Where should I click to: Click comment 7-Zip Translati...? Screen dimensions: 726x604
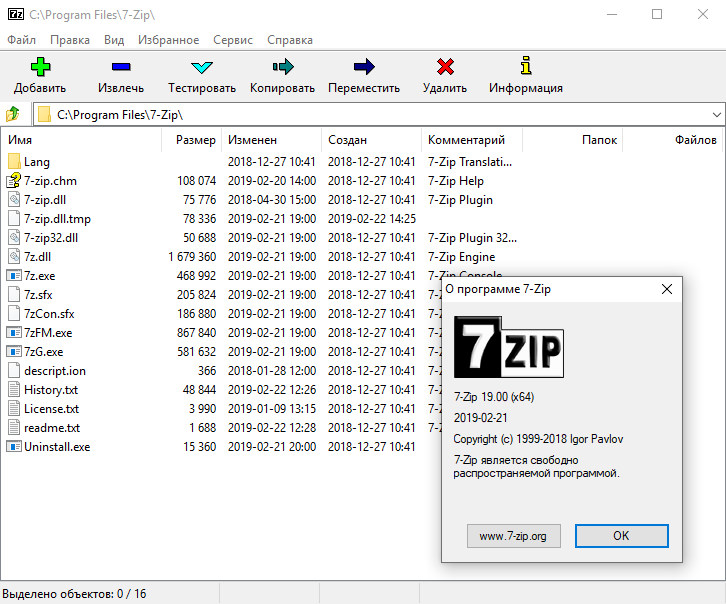point(470,162)
